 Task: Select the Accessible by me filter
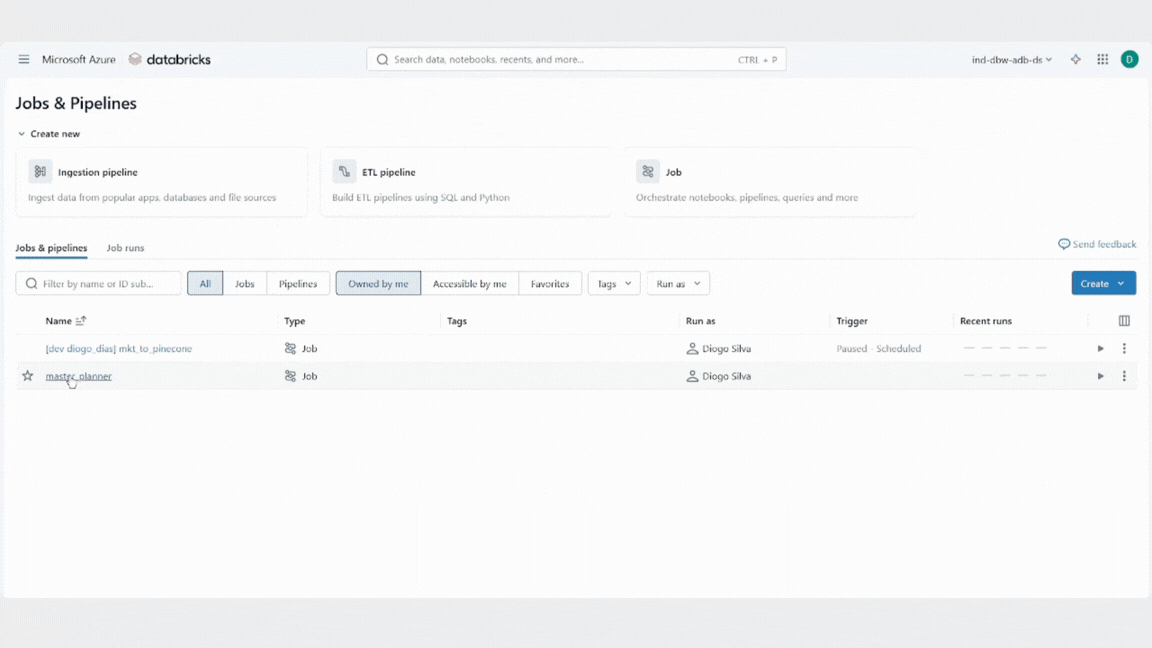click(469, 284)
